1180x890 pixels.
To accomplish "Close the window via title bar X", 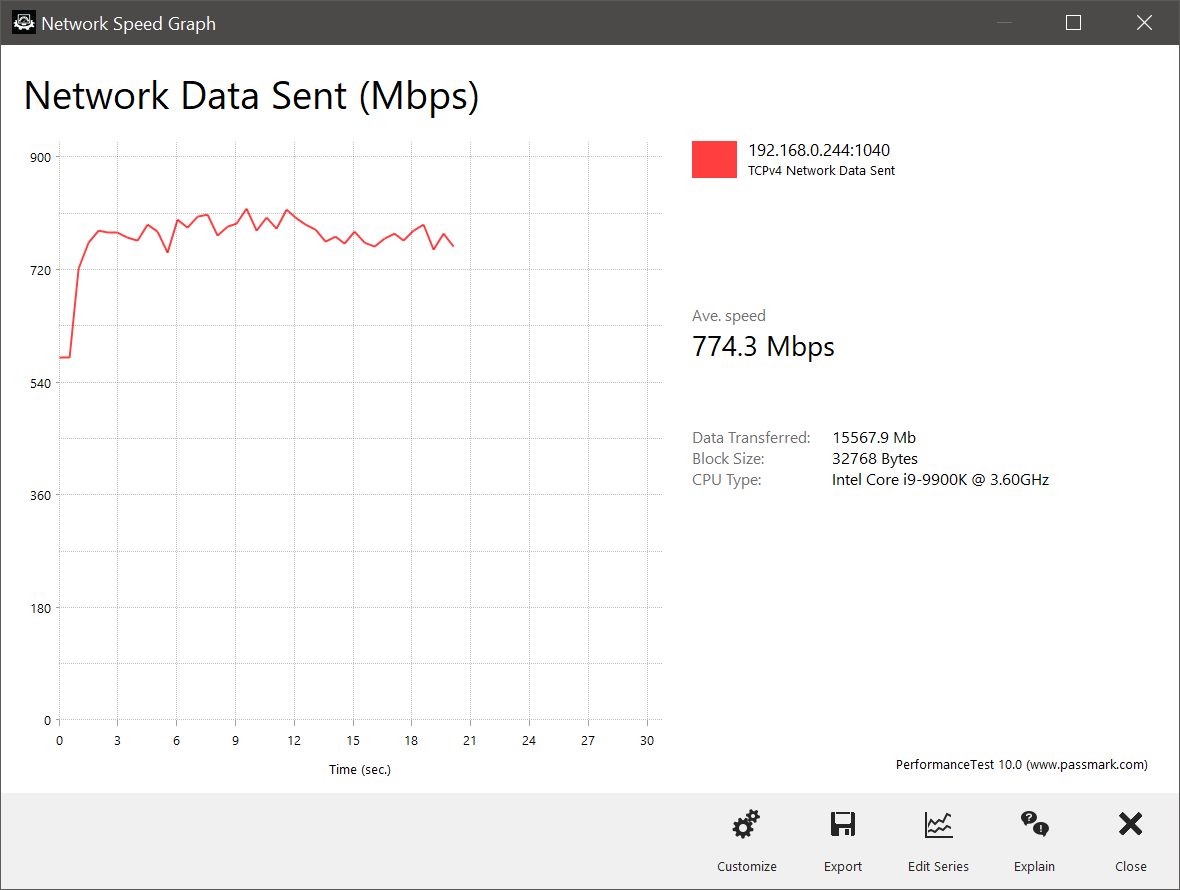I will tap(1144, 23).
